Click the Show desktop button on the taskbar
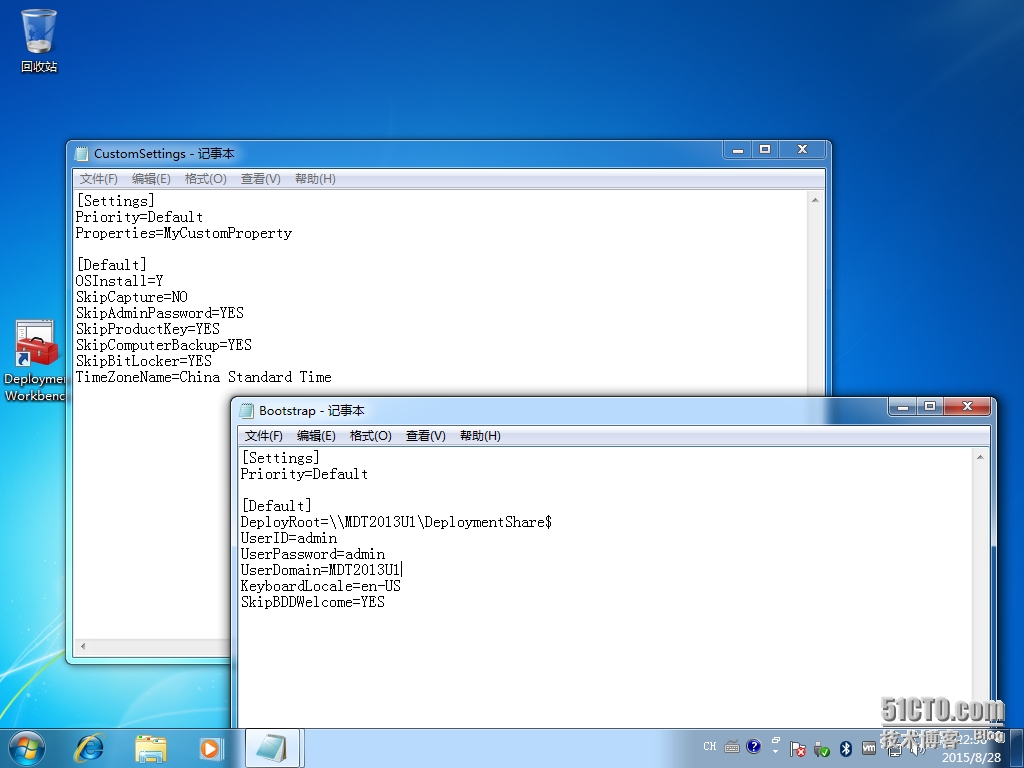 [1019, 748]
